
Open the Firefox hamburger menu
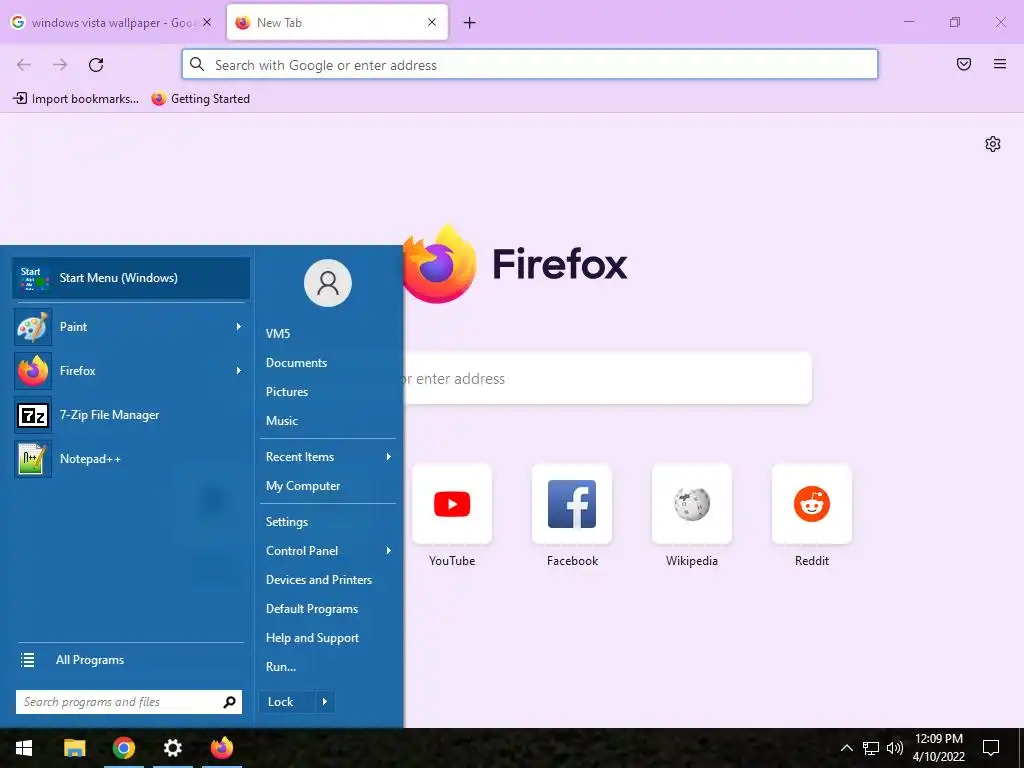[x=1000, y=64]
